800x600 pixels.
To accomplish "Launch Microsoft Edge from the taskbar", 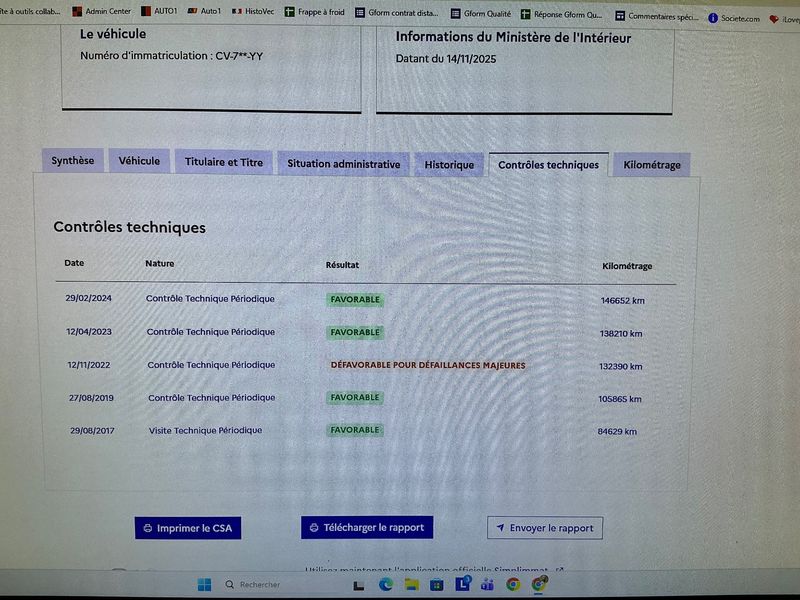I will pyautogui.click(x=386, y=584).
